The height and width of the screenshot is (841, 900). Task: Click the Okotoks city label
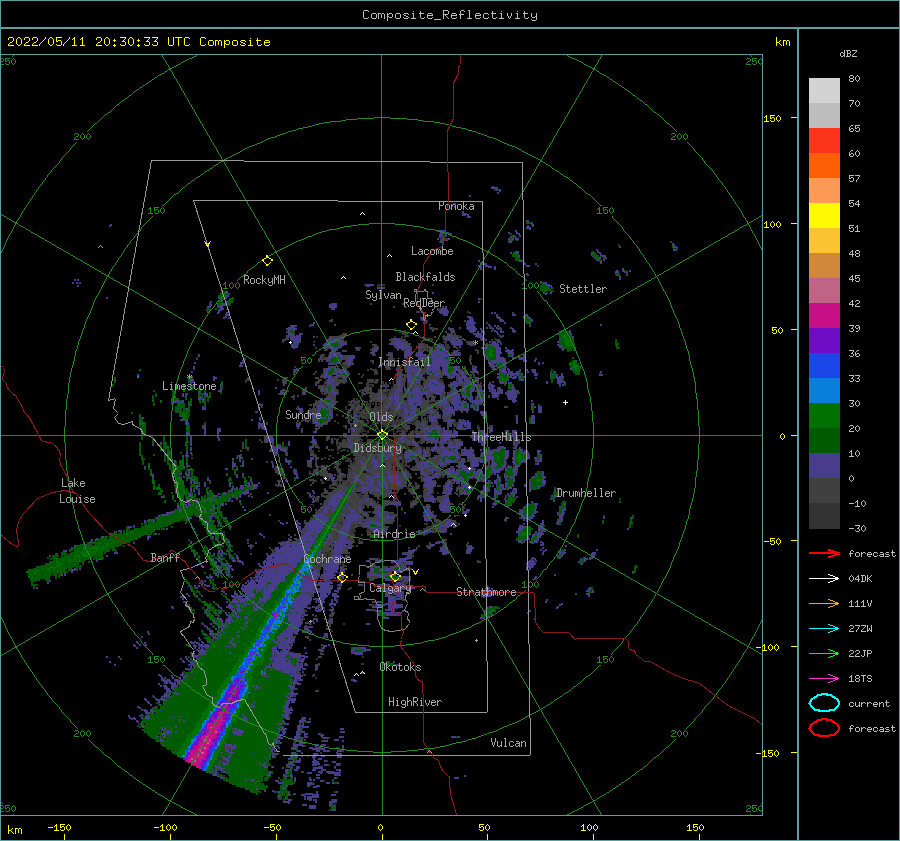400,667
